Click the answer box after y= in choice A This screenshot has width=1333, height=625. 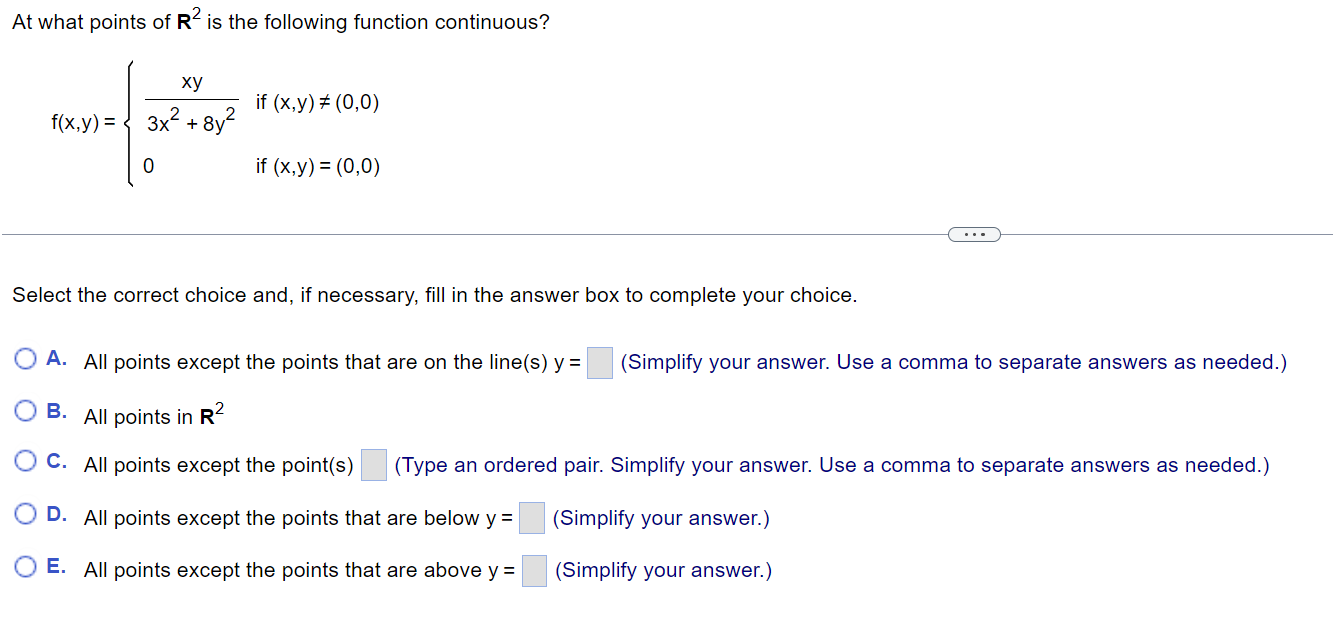(598, 362)
